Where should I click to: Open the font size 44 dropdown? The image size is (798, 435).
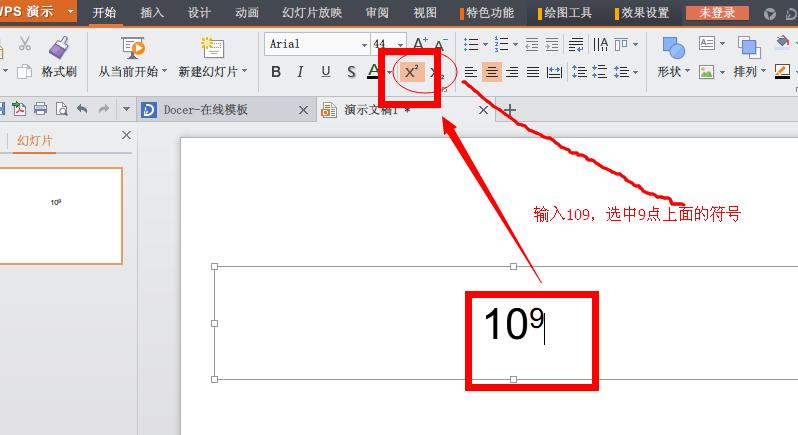coord(401,45)
